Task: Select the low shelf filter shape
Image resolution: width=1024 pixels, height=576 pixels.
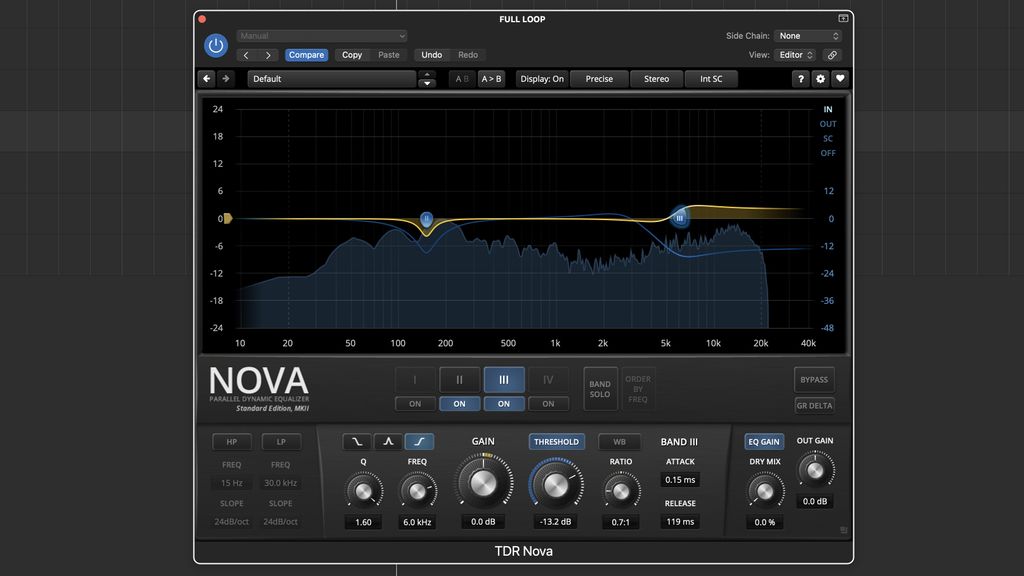Action: tap(357, 441)
